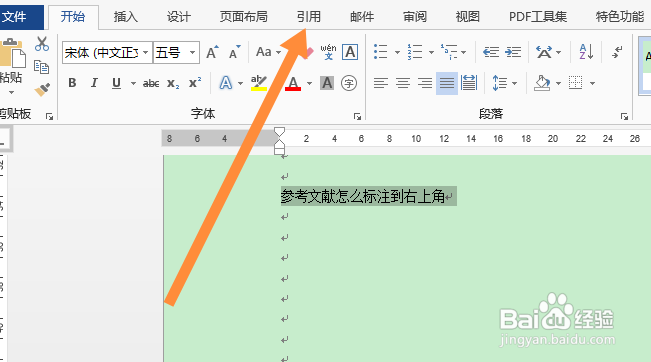This screenshot has width=651, height=362.
Task: Open the PDF工具集 ribbon tab
Action: coord(538,17)
